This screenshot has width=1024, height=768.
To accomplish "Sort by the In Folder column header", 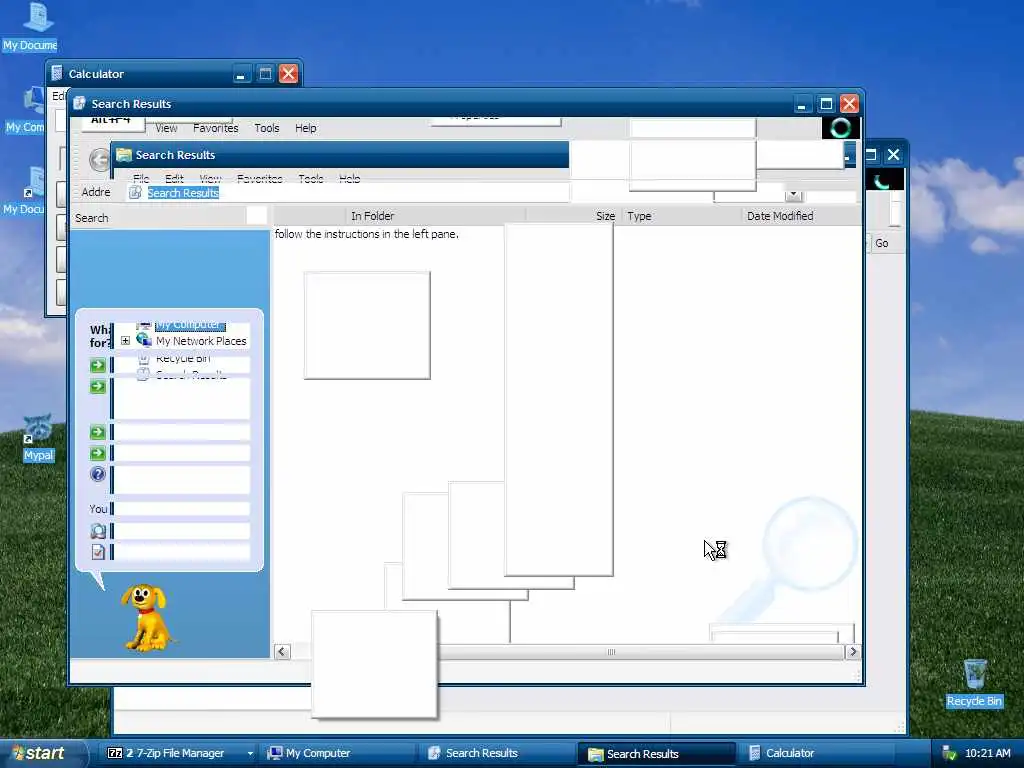I will 436,216.
